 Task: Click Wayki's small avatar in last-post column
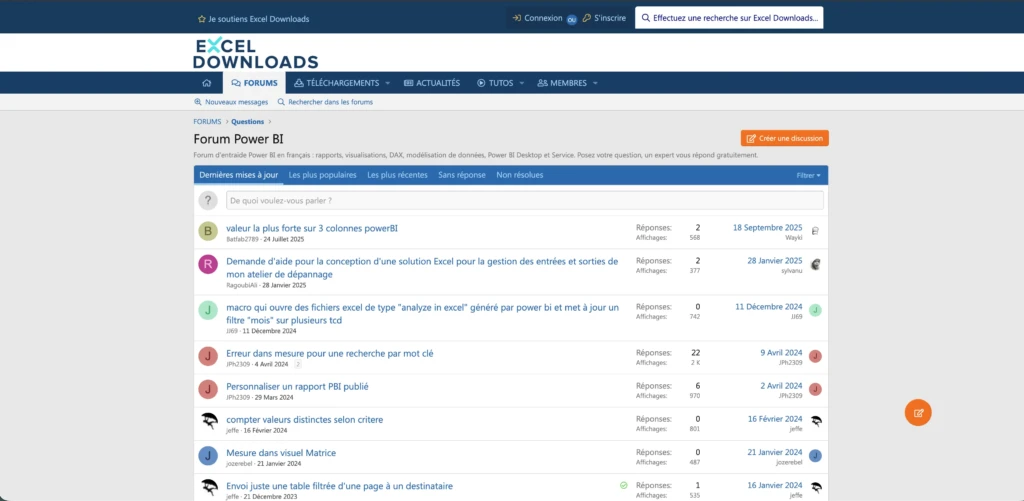815,231
